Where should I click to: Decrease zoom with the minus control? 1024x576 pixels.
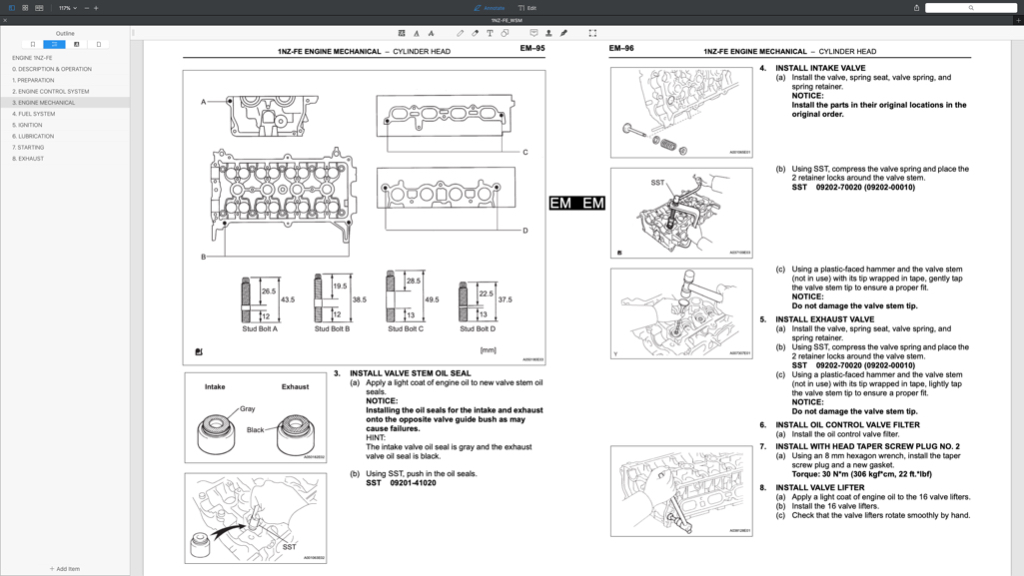tap(86, 8)
